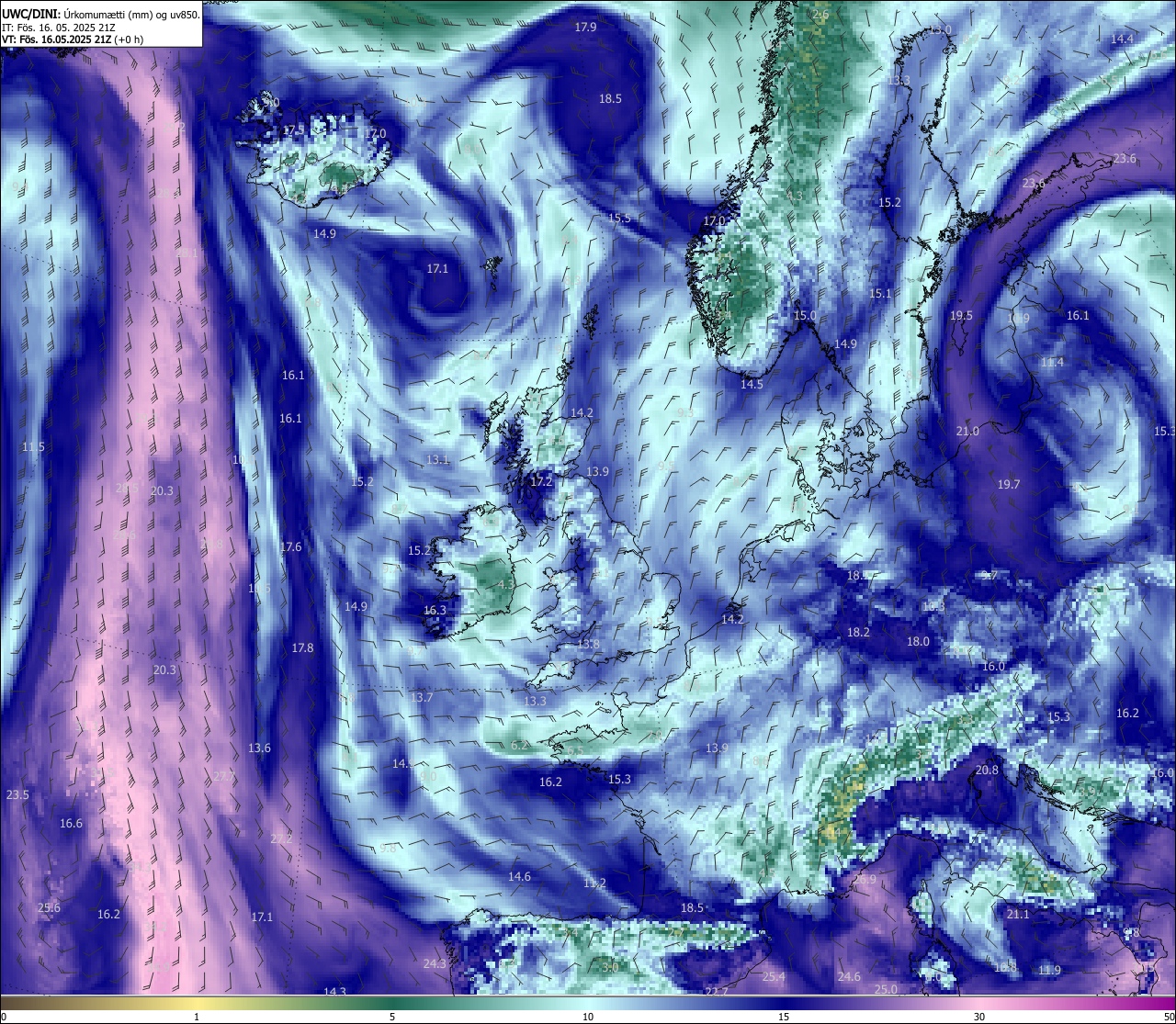Click the 17.9 value at the map top
Viewport: 1176px width, 1024px height.
click(585, 28)
